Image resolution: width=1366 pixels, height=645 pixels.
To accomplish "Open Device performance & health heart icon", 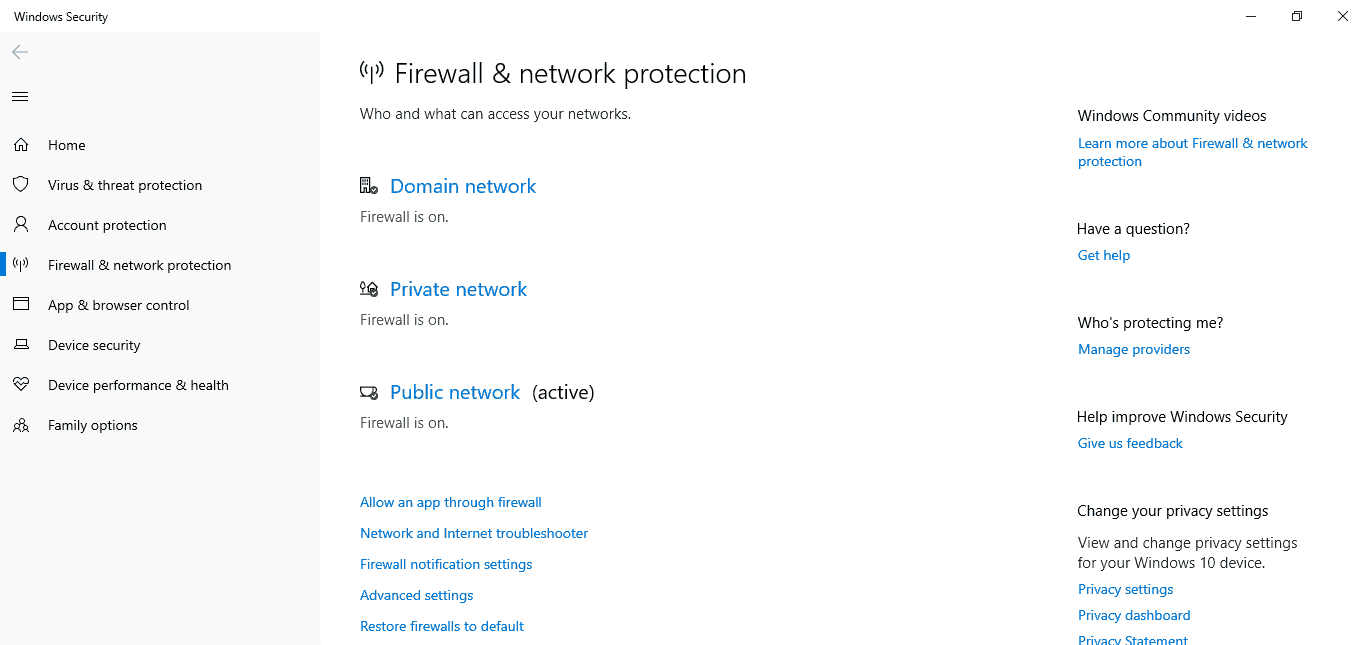I will tap(21, 384).
